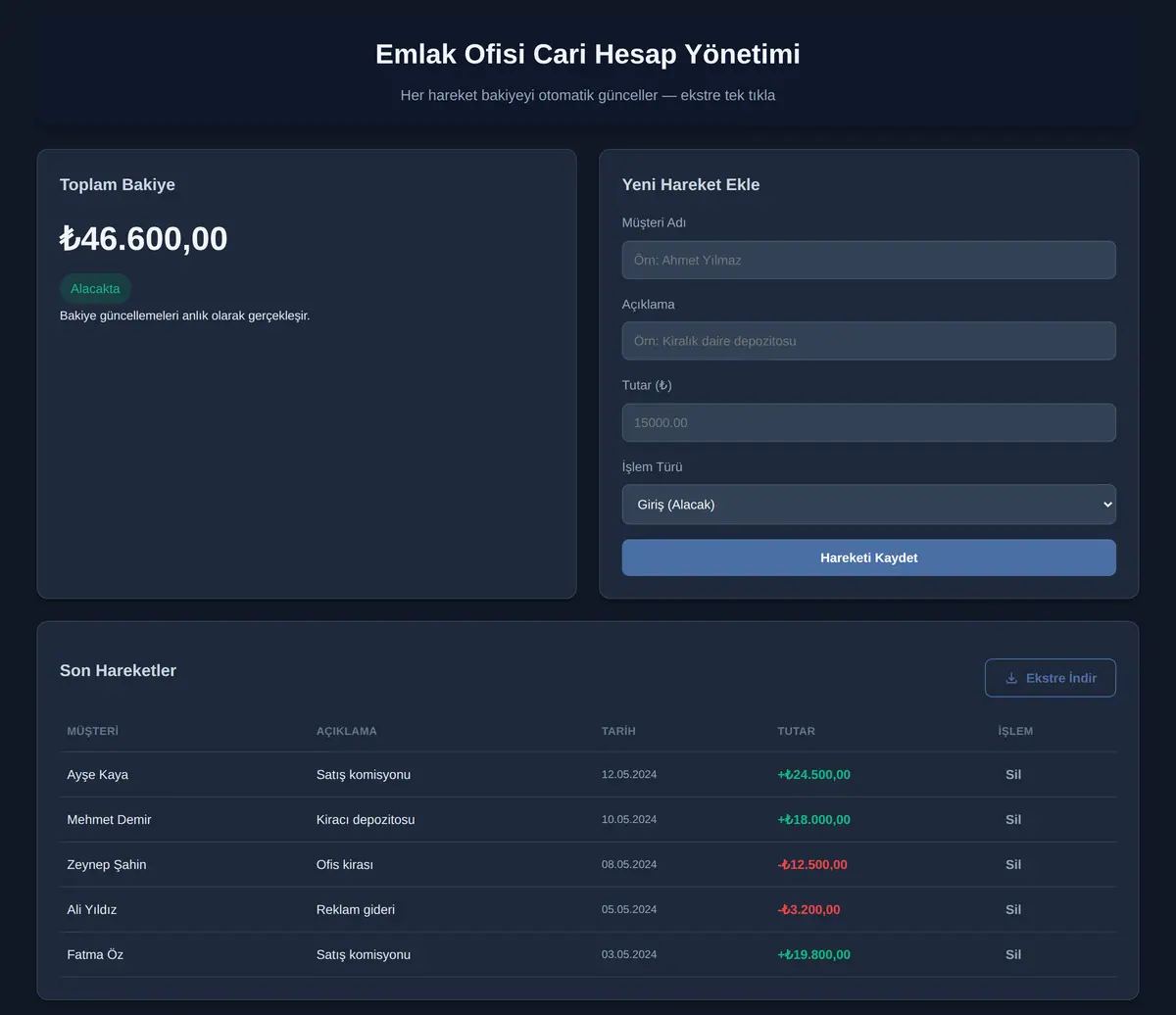Click the Alacakta status badge

pos(95,289)
